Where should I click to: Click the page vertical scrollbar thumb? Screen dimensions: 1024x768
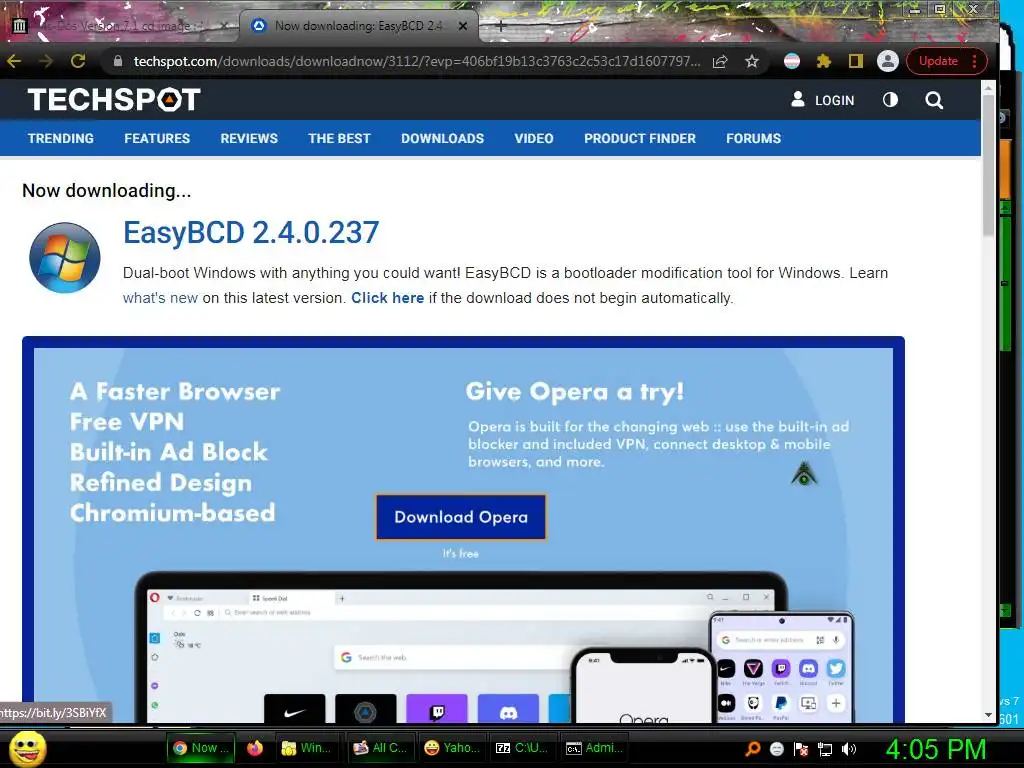(988, 167)
